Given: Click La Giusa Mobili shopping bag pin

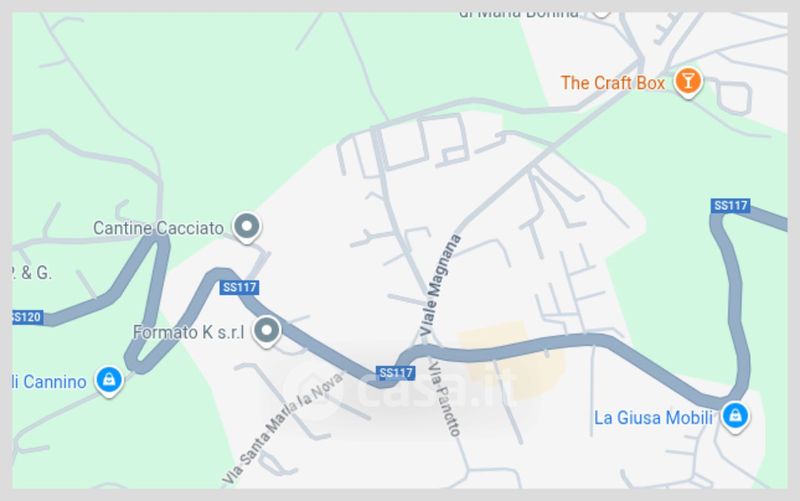Looking at the screenshot, I should tap(735, 416).
